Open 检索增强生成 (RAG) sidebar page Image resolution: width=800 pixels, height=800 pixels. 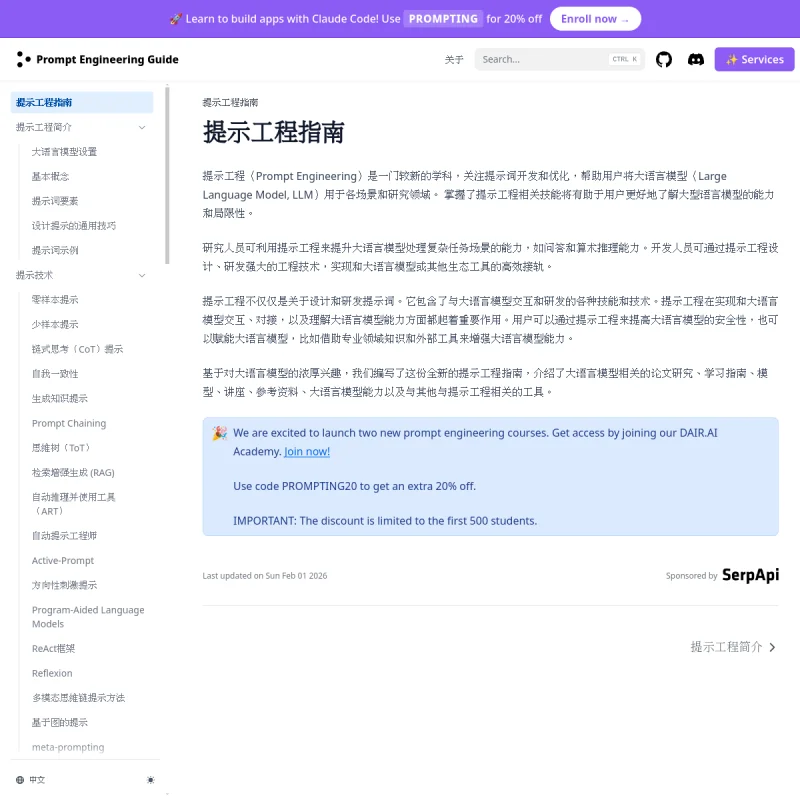click(x=73, y=472)
